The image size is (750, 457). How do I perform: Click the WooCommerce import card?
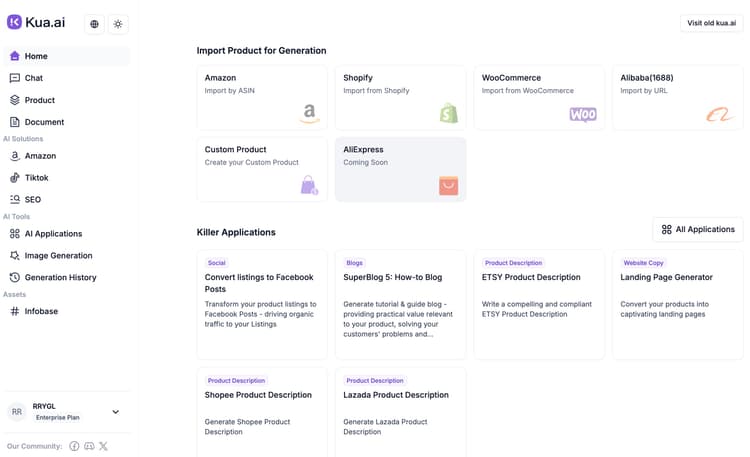pyautogui.click(x=538, y=97)
